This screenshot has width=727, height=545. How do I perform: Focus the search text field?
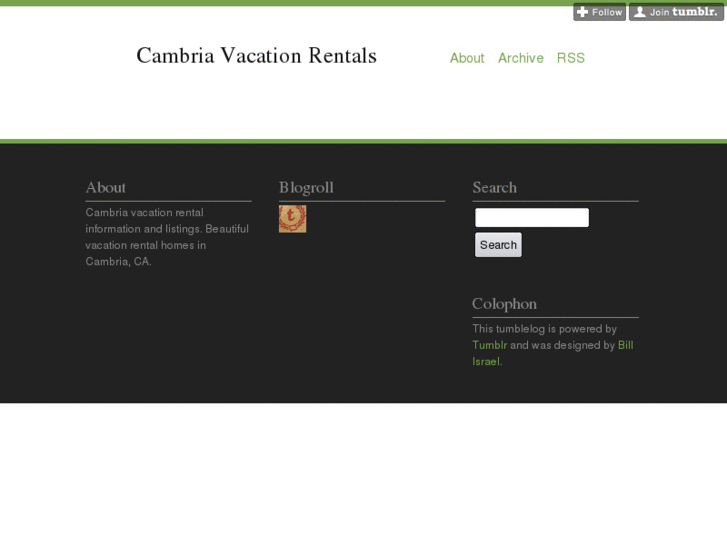point(532,218)
